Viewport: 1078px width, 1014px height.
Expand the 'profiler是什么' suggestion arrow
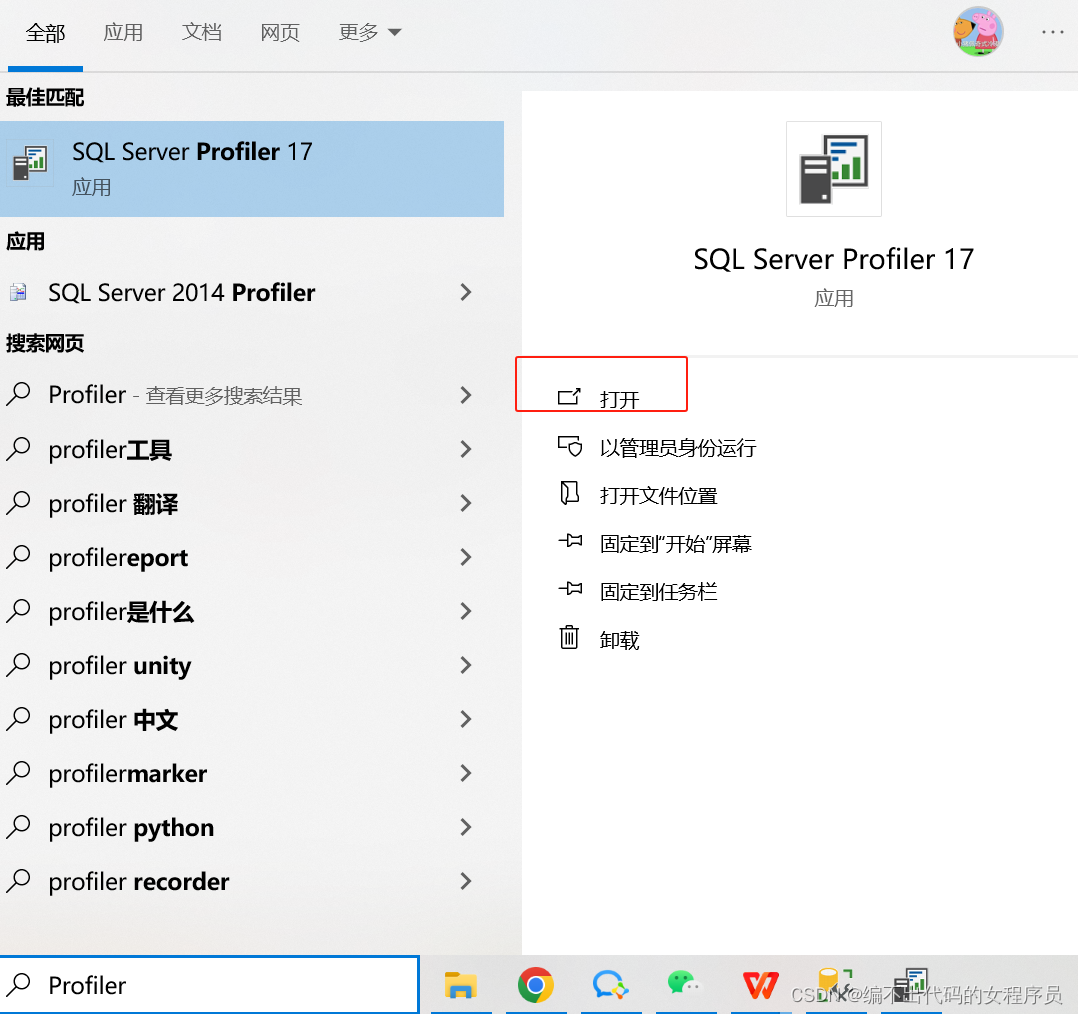[x=466, y=611]
